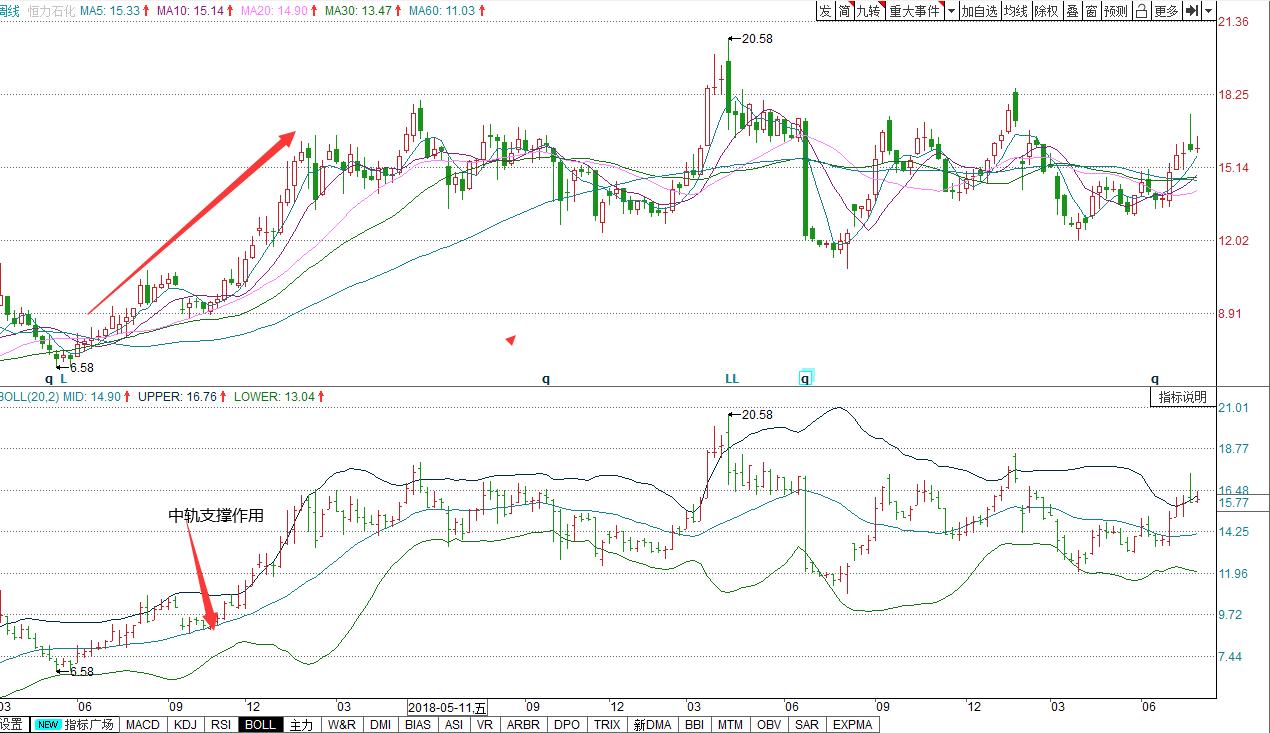The width and height of the screenshot is (1270, 733).
Task: Click the 指标说明 button
Action: 1182,397
